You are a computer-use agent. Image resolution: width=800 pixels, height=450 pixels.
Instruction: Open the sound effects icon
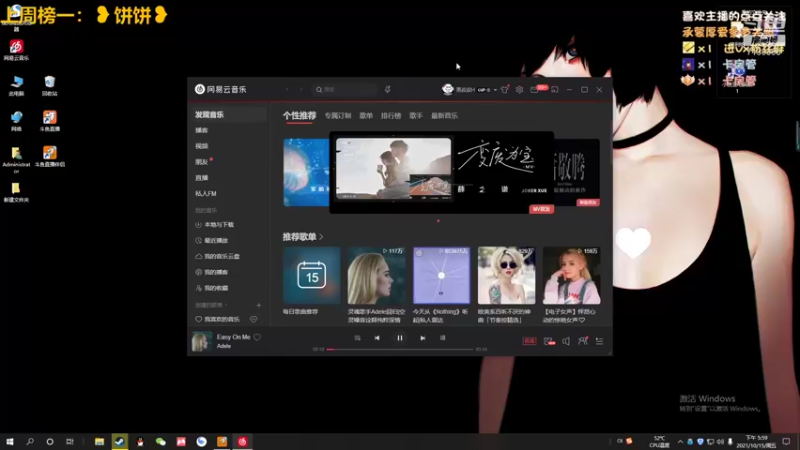tap(548, 341)
